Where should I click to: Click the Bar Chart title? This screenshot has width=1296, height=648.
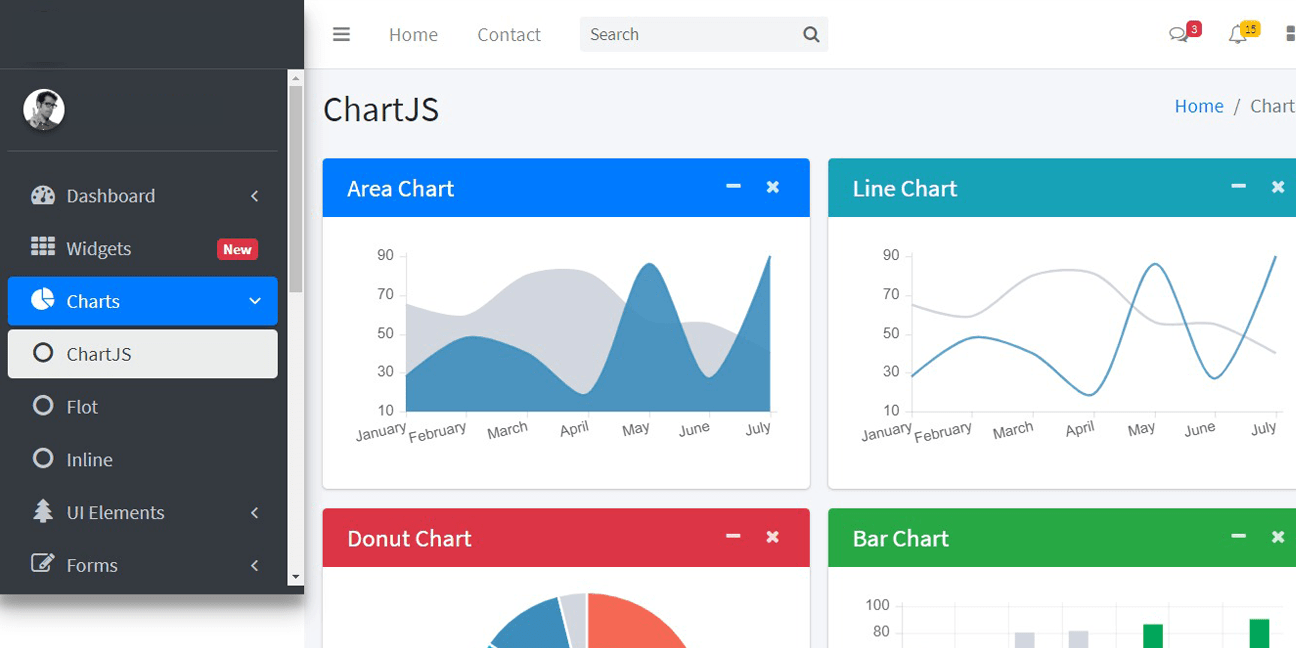point(900,539)
